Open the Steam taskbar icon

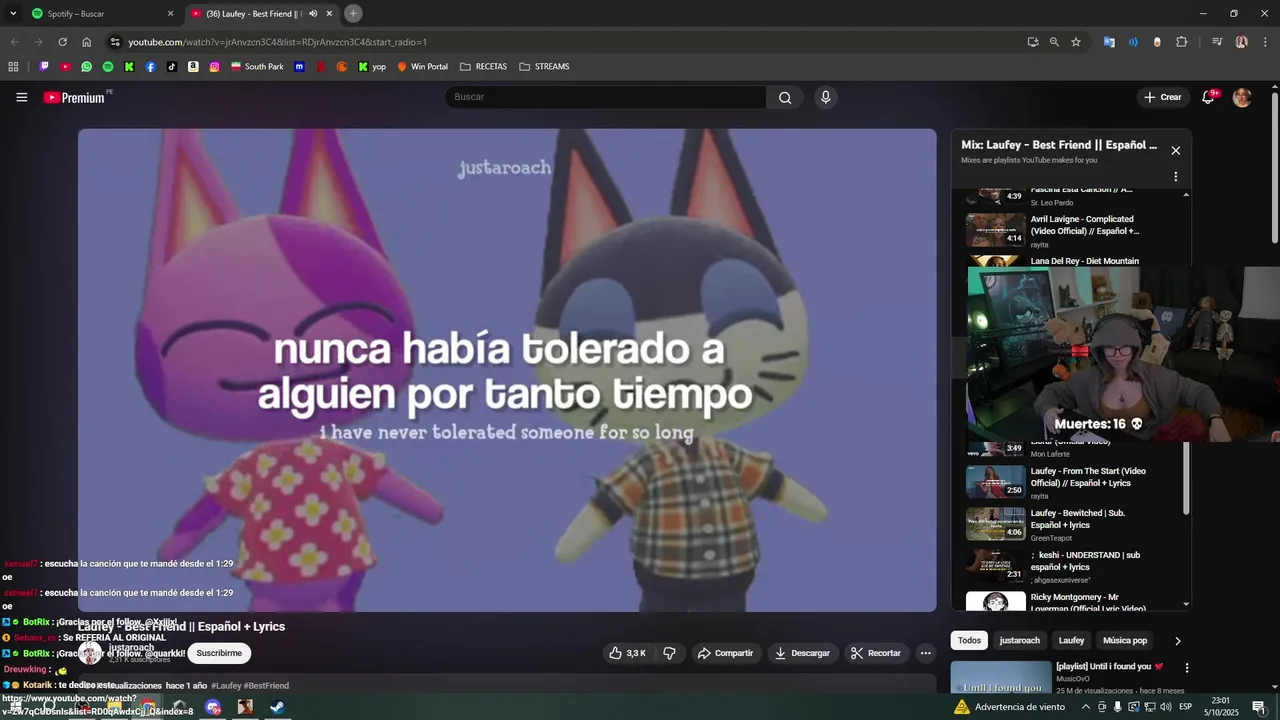pyautogui.click(x=278, y=707)
